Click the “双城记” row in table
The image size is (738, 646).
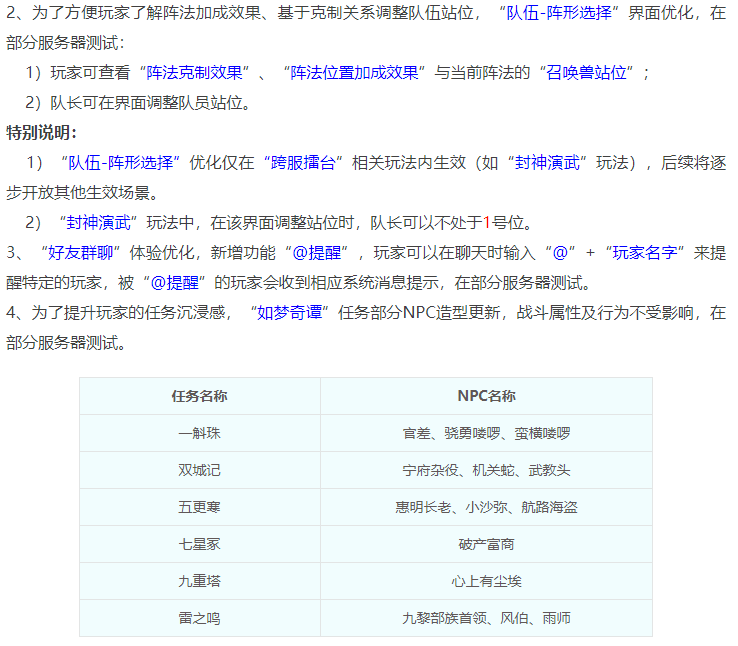coord(199,470)
